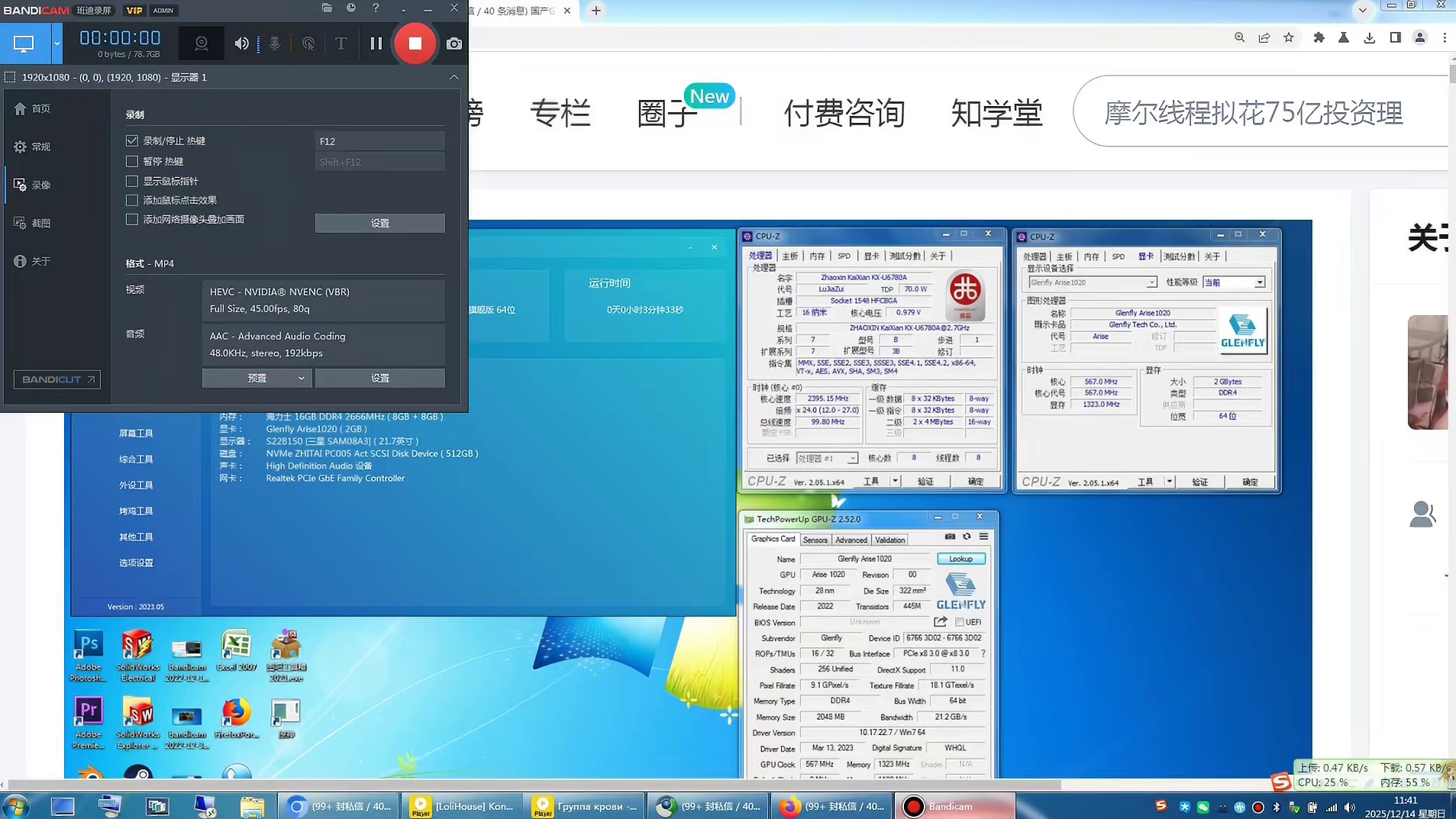The width and height of the screenshot is (1456, 819).
Task: Toggle the webcam overlay icon
Action: click(x=202, y=44)
